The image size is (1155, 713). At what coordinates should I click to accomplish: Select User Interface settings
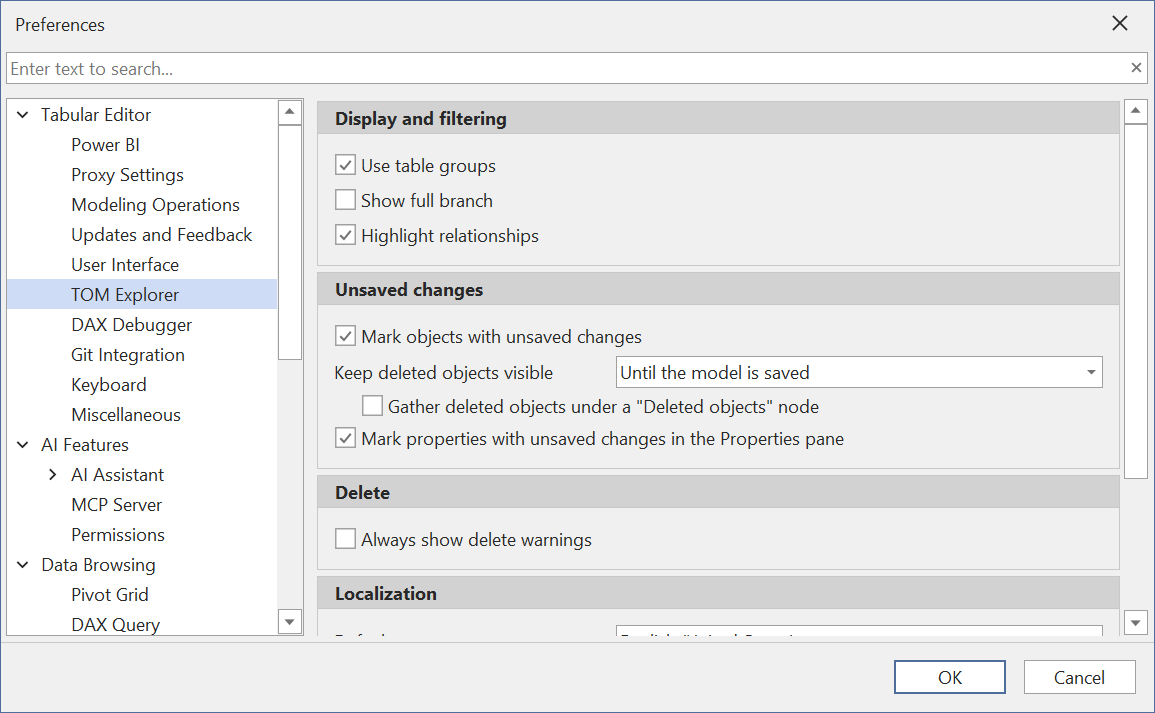pos(125,265)
